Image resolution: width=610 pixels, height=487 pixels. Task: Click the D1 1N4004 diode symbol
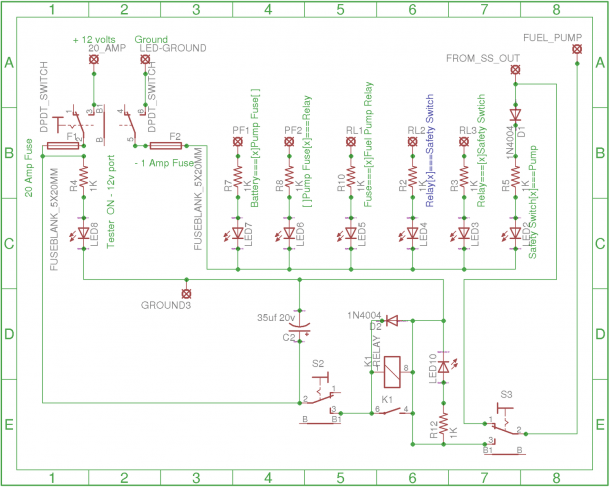(x=515, y=115)
